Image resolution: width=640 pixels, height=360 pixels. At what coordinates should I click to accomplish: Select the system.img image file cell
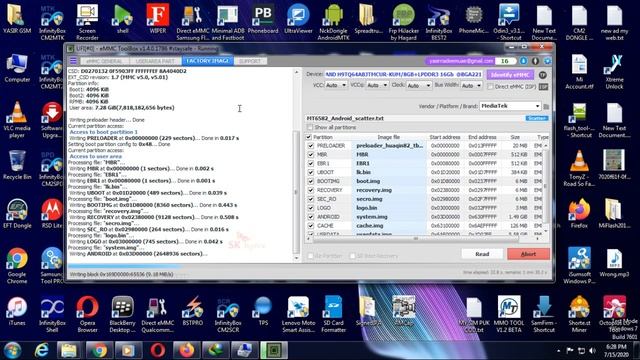(389, 217)
